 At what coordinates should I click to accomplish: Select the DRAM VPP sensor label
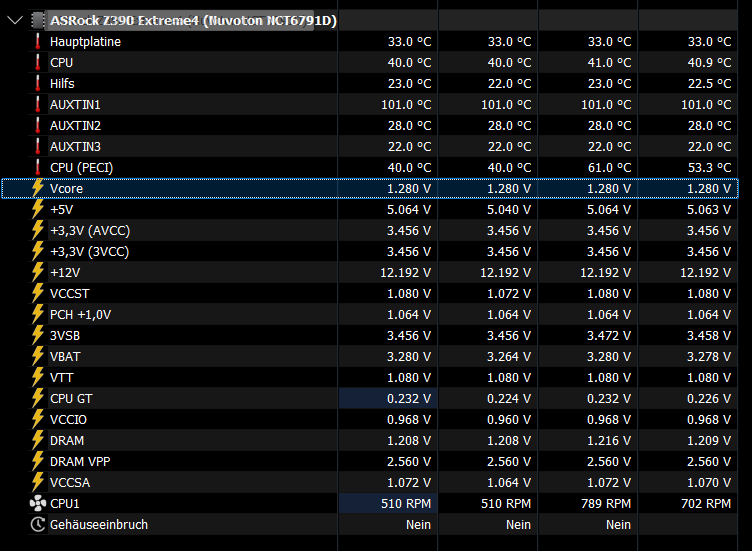pos(80,461)
